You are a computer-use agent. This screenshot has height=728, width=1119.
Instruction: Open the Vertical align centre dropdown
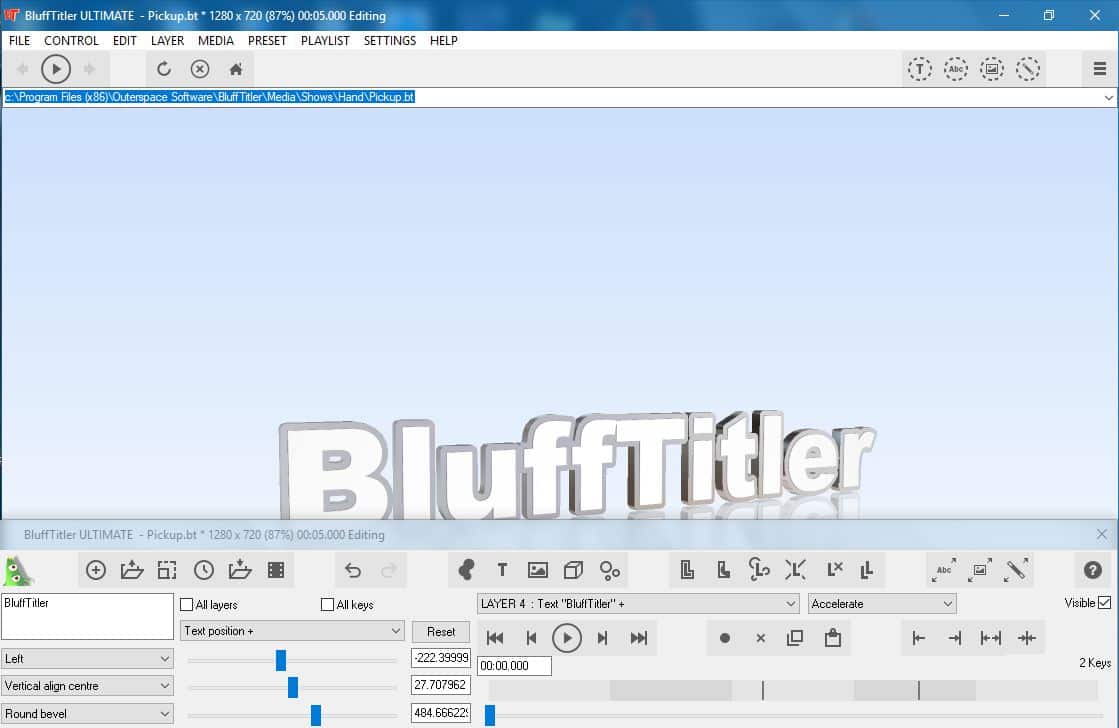click(x=87, y=686)
